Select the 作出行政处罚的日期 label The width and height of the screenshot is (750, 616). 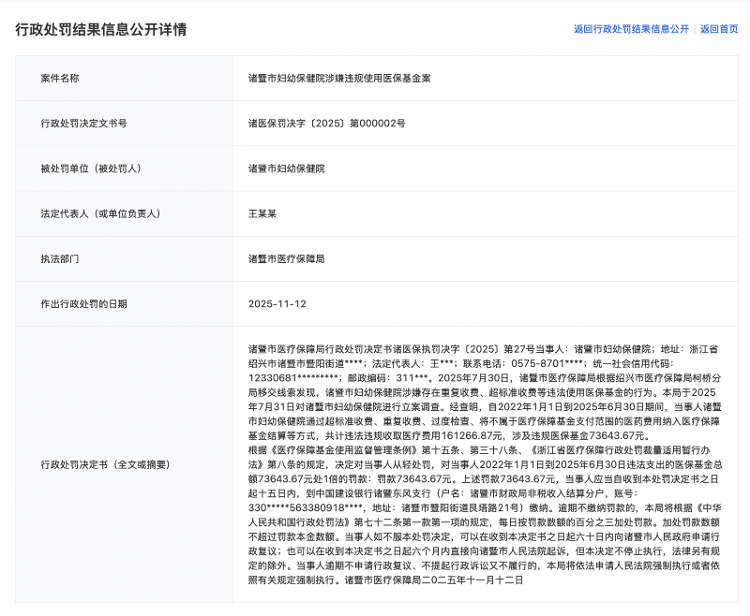pos(84,303)
